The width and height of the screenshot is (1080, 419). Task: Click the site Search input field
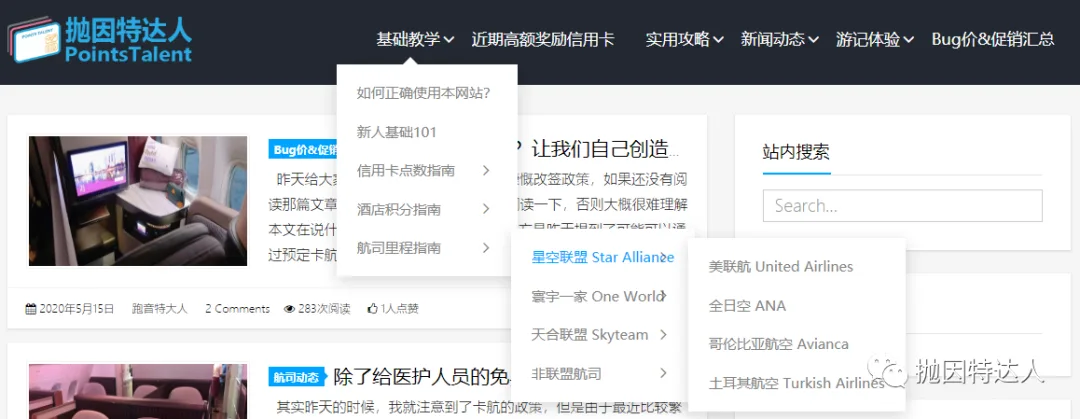pos(902,205)
